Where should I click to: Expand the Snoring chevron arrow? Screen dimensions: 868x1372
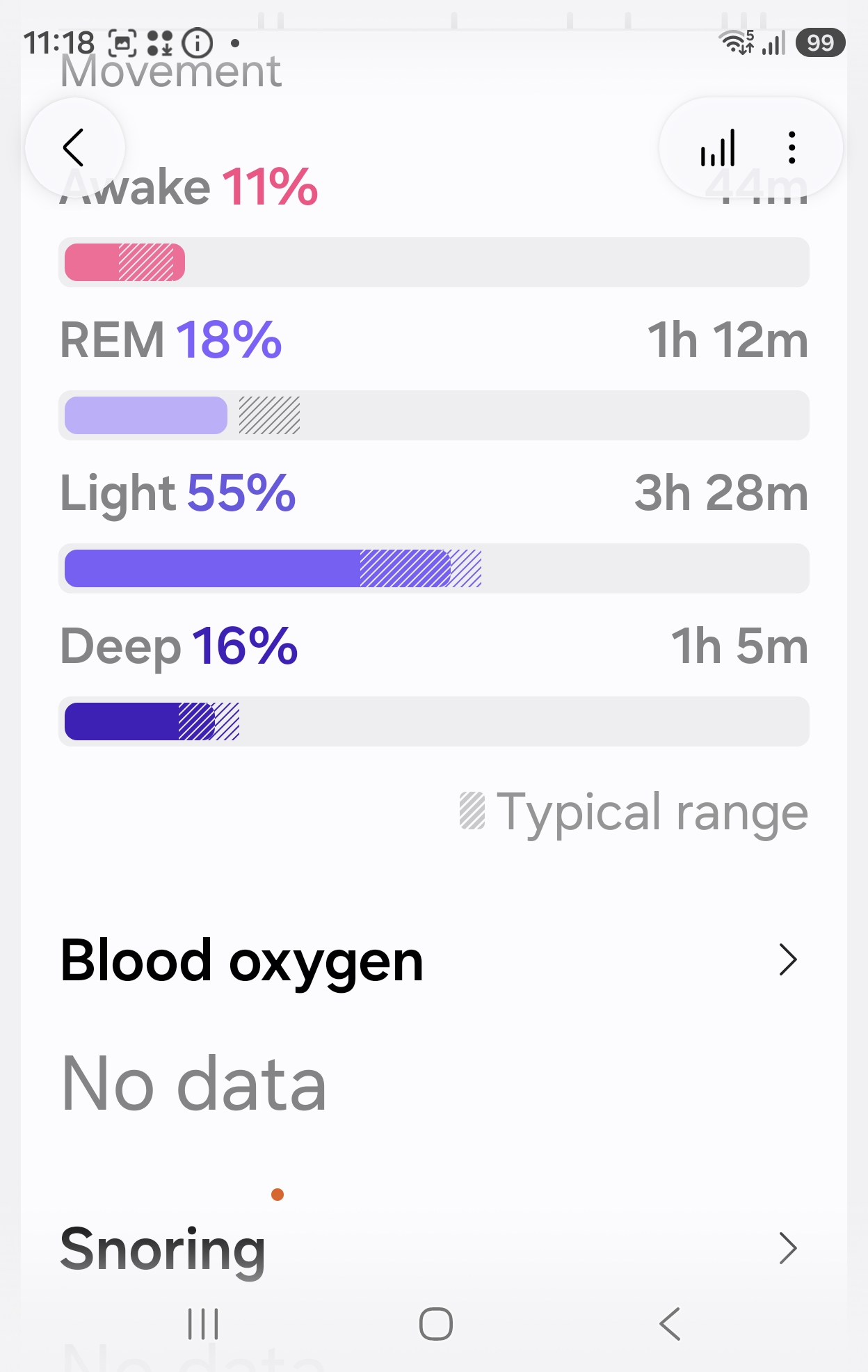pyautogui.click(x=787, y=1248)
